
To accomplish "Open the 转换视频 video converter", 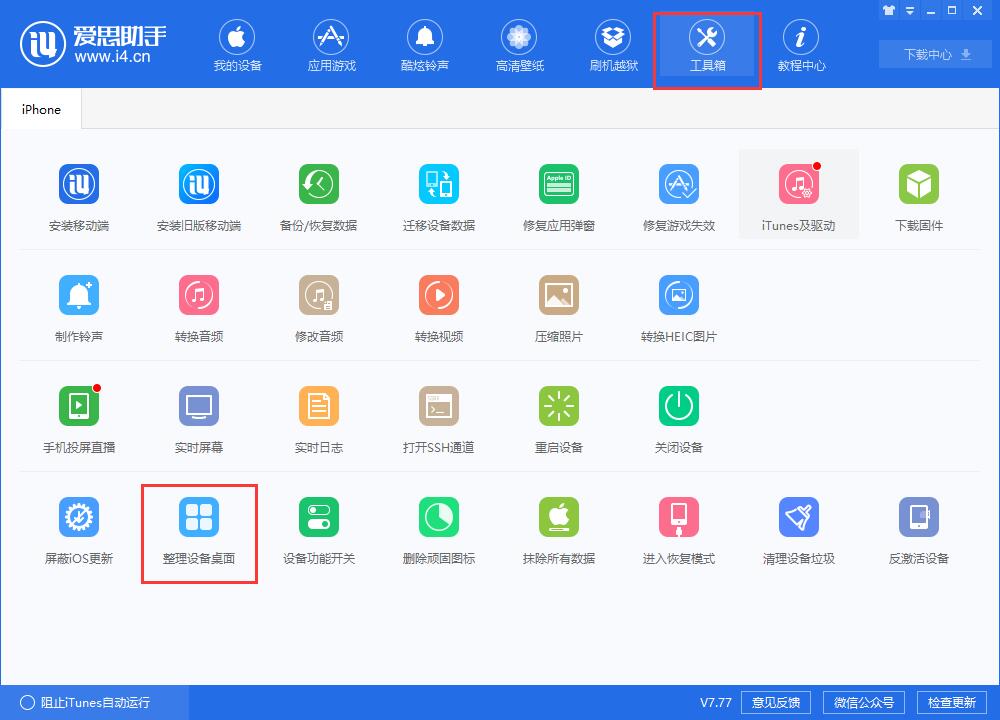I will pos(439,305).
